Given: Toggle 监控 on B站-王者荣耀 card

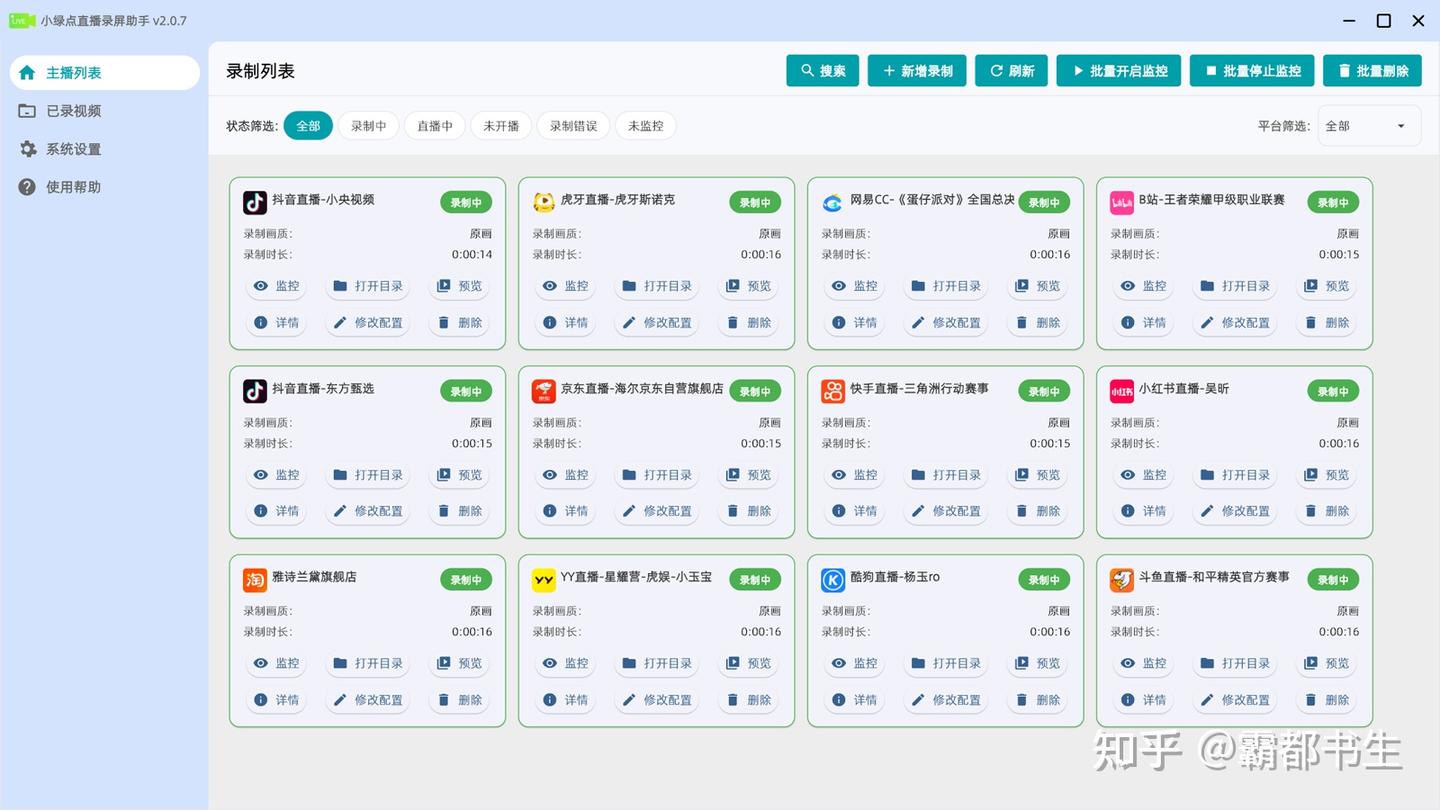Looking at the screenshot, I should click(1144, 286).
